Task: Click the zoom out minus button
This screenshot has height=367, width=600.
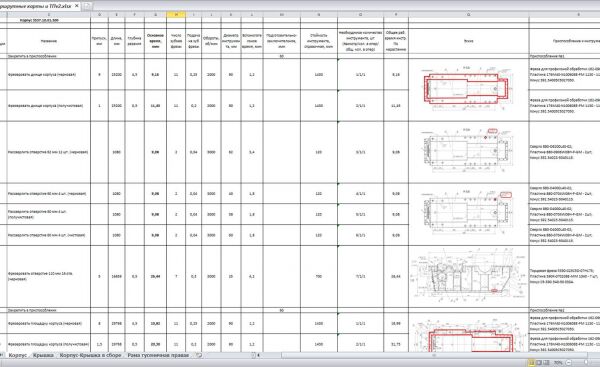Action: 568,362
